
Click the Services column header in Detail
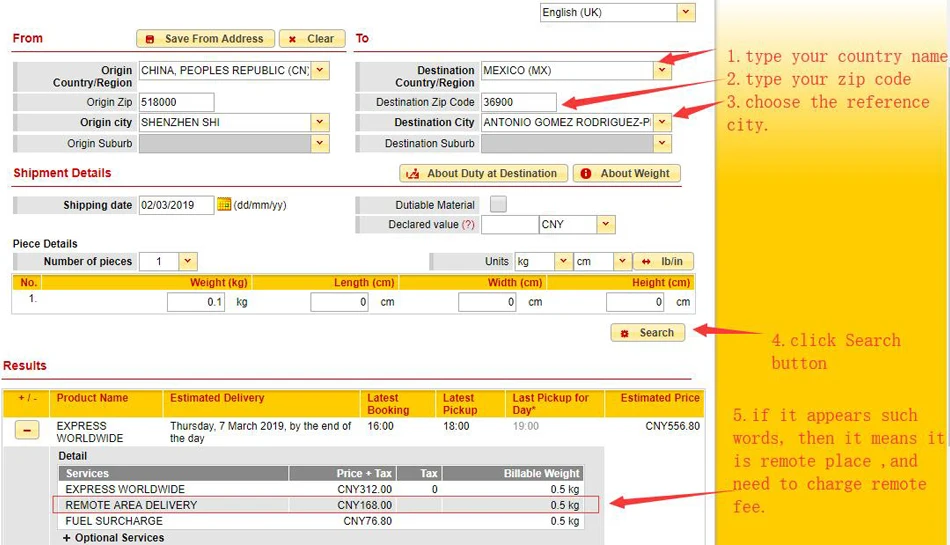pyautogui.click(x=87, y=474)
